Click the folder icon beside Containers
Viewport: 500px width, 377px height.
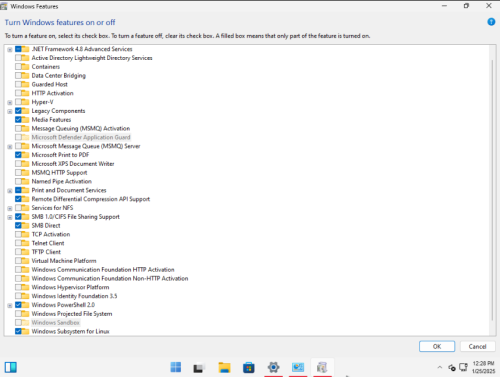(x=25, y=67)
